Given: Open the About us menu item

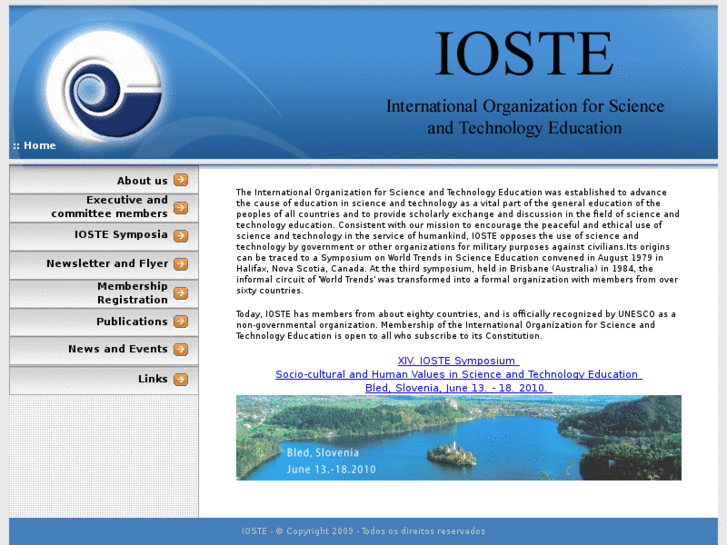Looking at the screenshot, I should point(142,181).
